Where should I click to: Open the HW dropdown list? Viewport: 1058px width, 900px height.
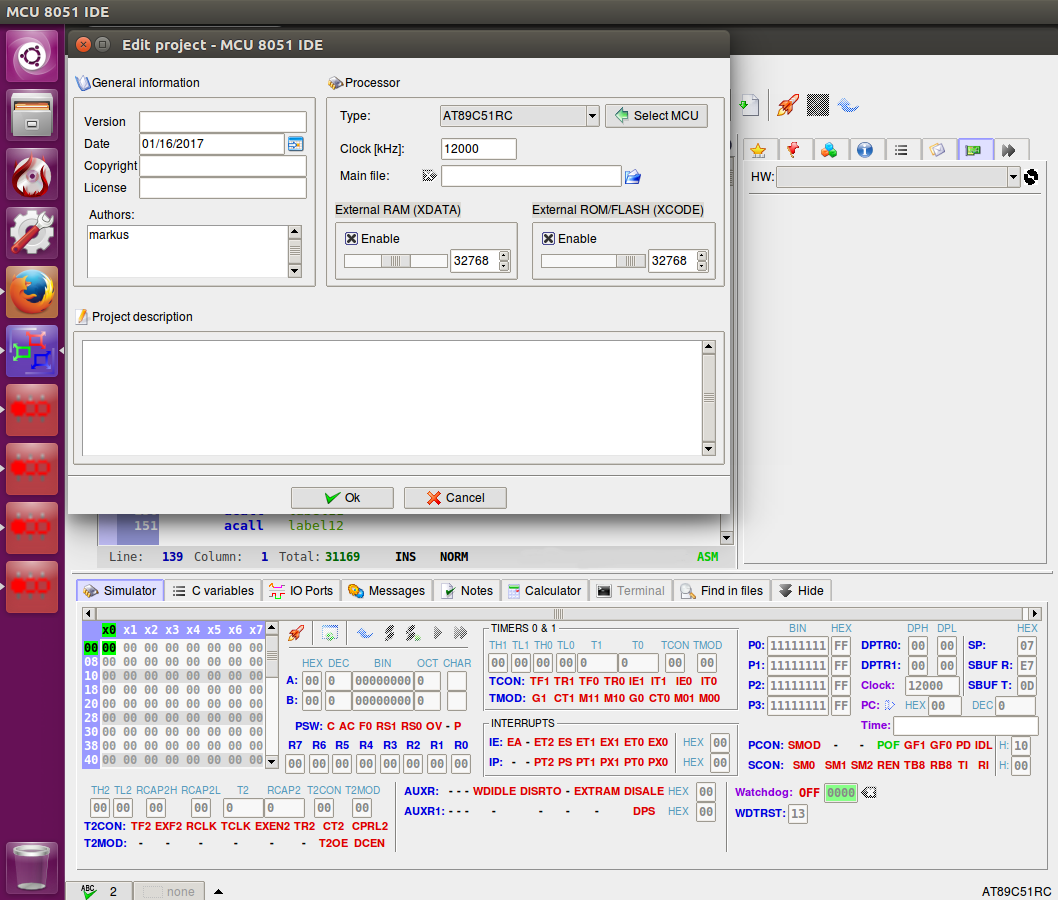(x=897, y=177)
